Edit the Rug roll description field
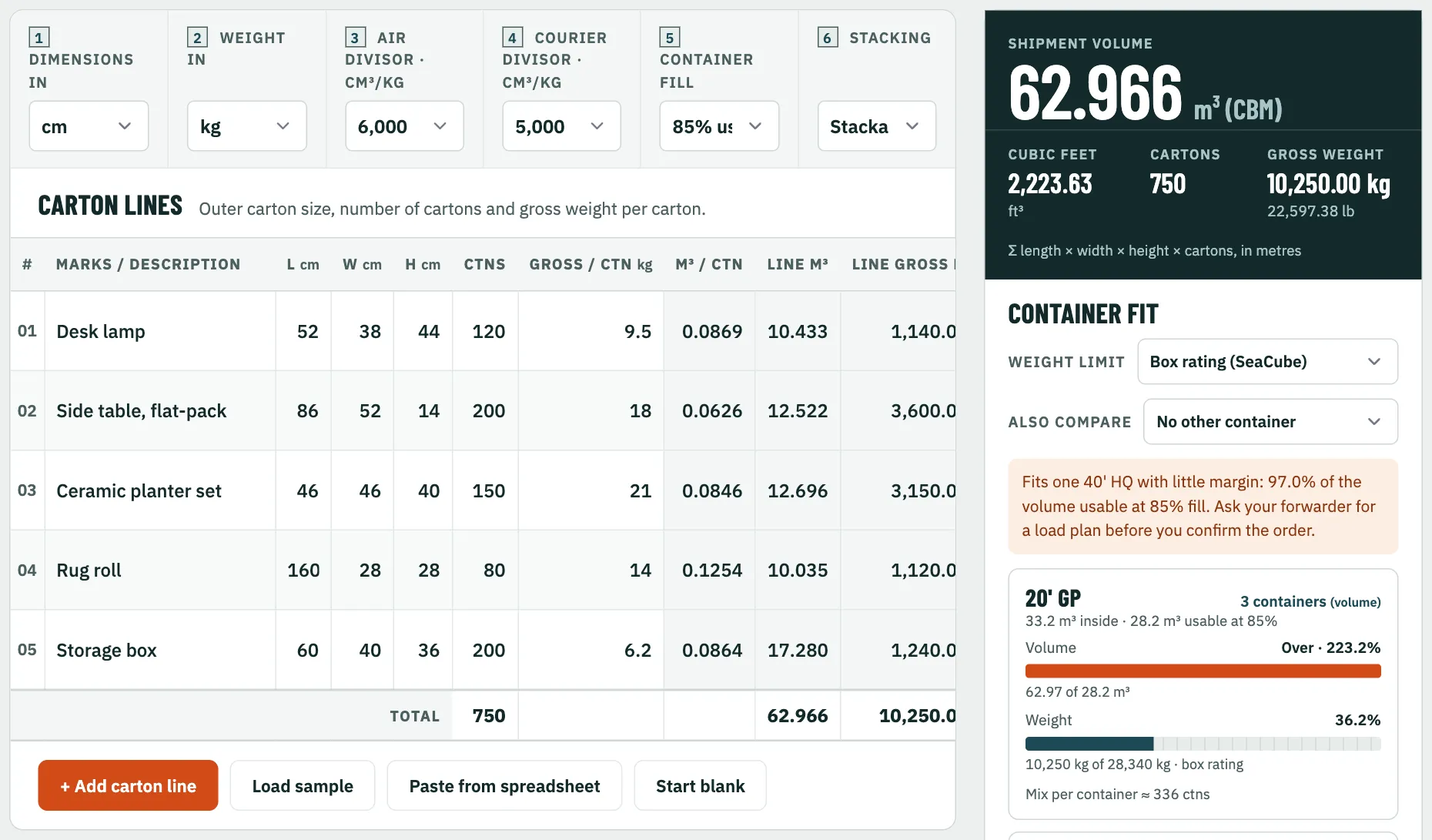Viewport: 1432px width, 840px height. coord(160,571)
